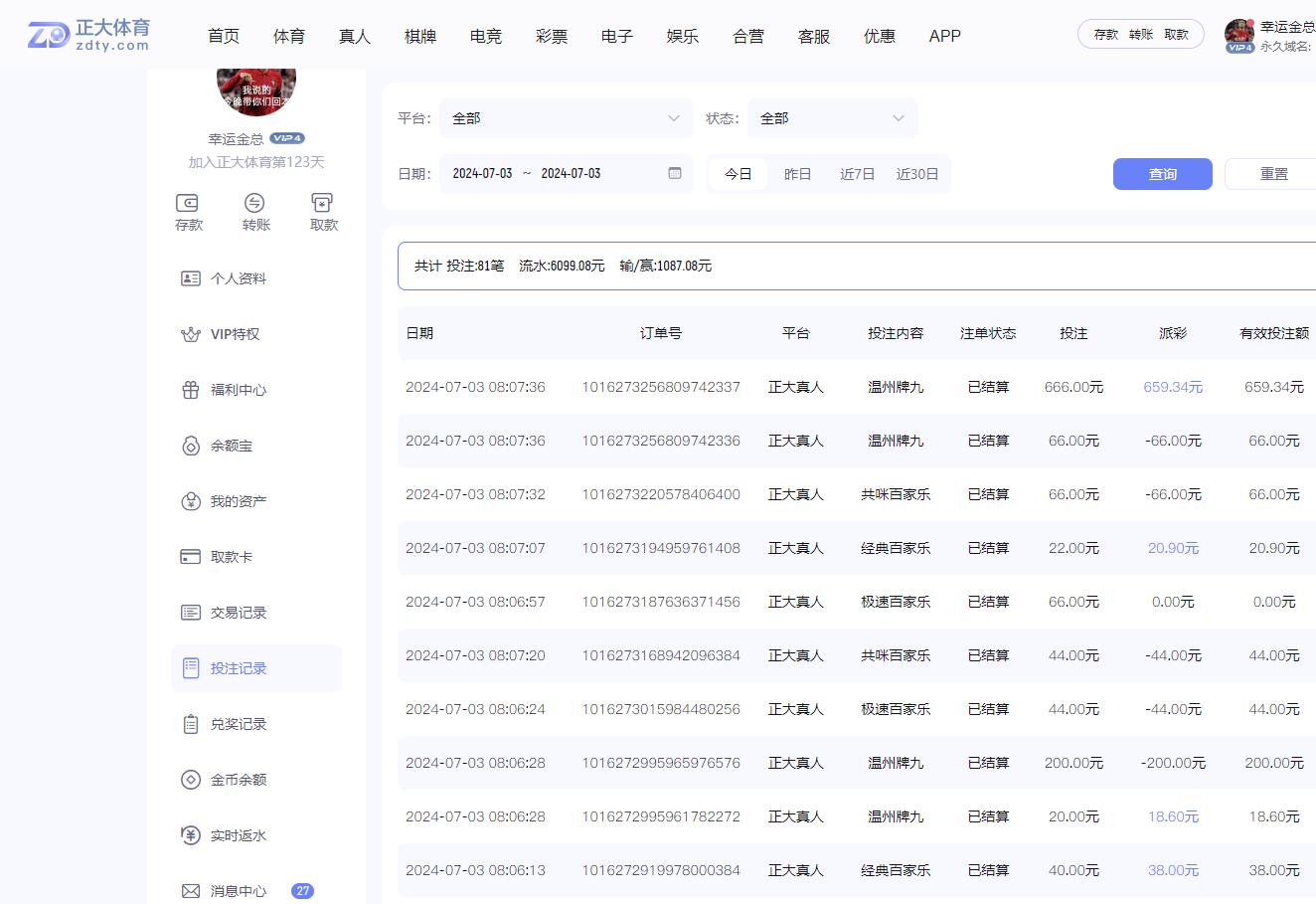The height and width of the screenshot is (904, 1316).
Task: Open 福利中心 gift menu entry
Action: coord(239,390)
